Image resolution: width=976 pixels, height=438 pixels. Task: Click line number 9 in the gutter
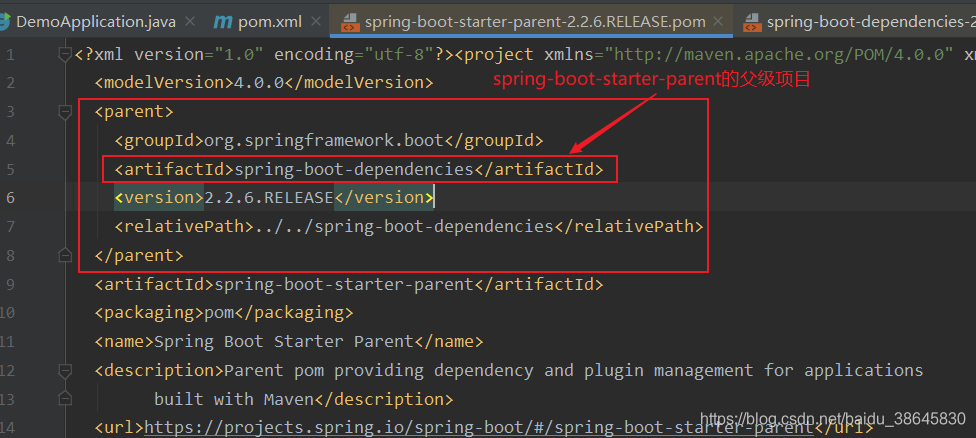tap(10, 284)
